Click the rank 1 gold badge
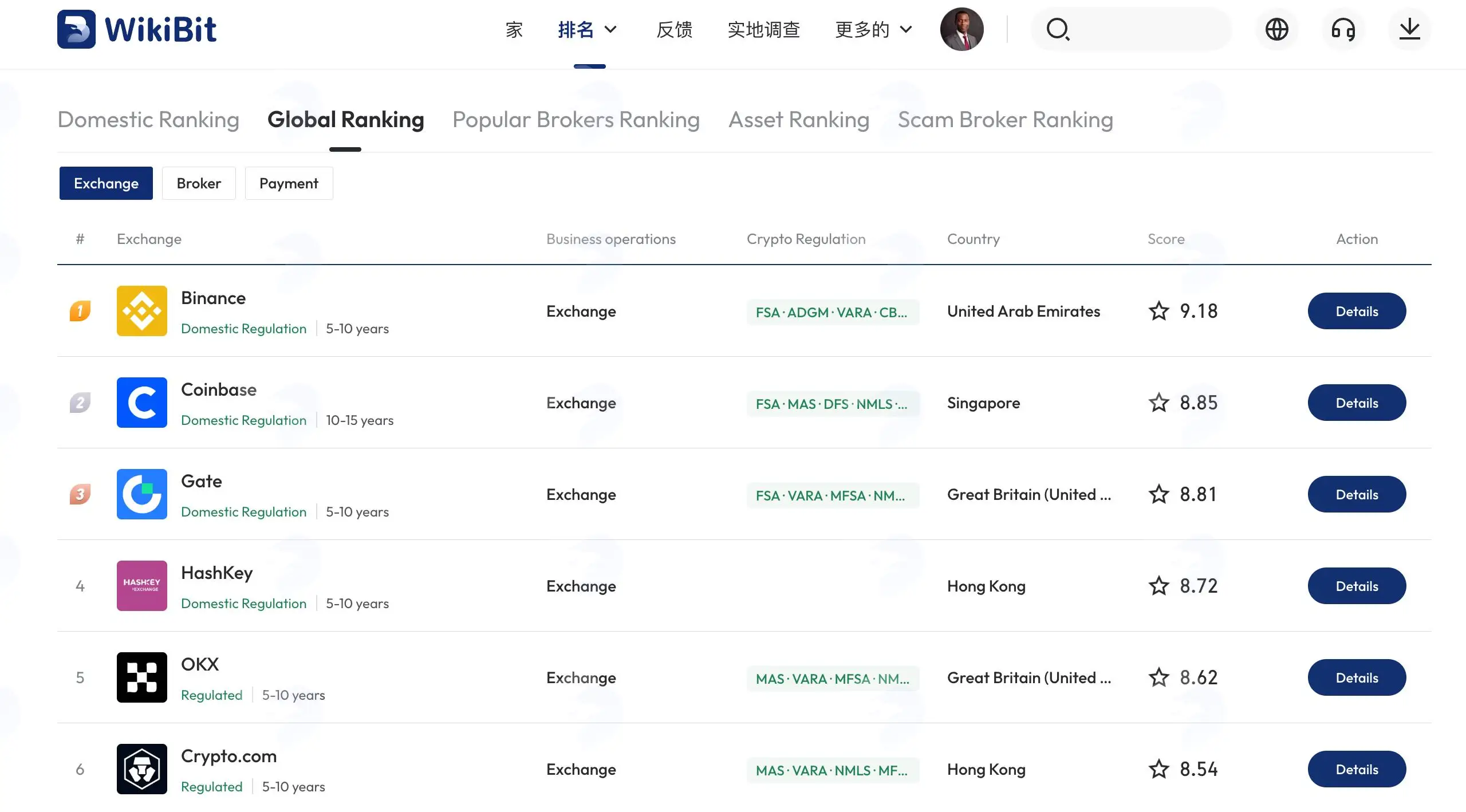Screen dimensions: 1466x812 [x=80, y=311]
